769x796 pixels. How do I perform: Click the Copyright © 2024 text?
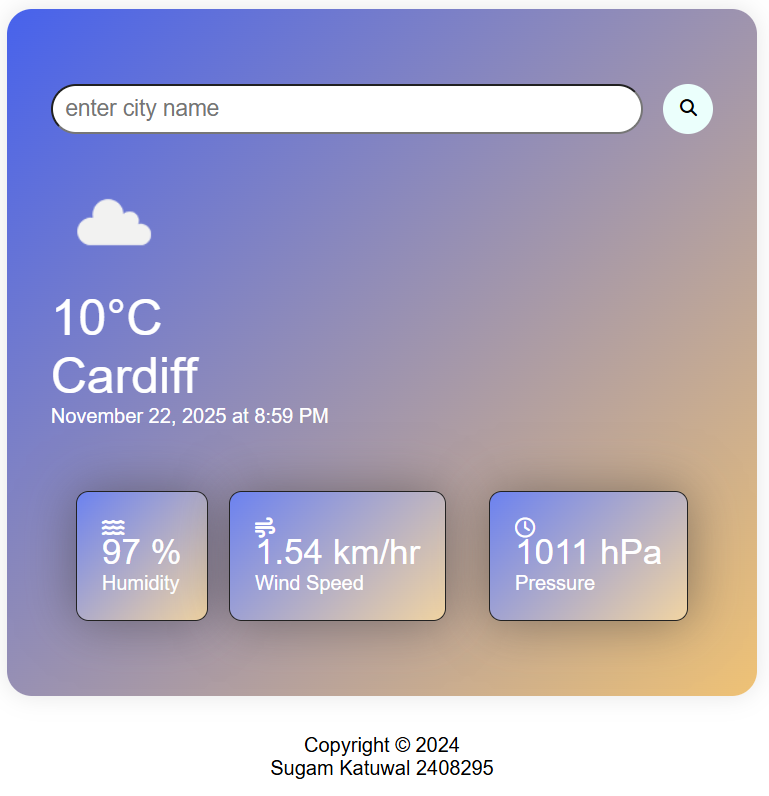pos(382,745)
